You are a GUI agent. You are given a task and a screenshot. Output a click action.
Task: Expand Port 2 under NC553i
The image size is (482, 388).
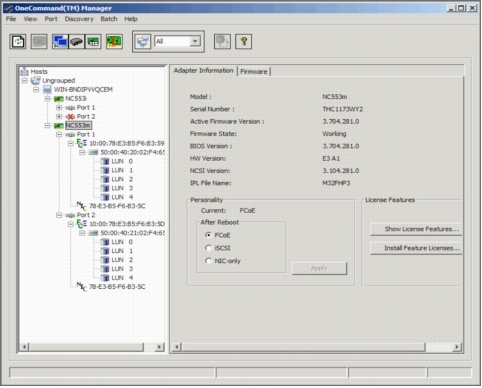tap(59, 117)
